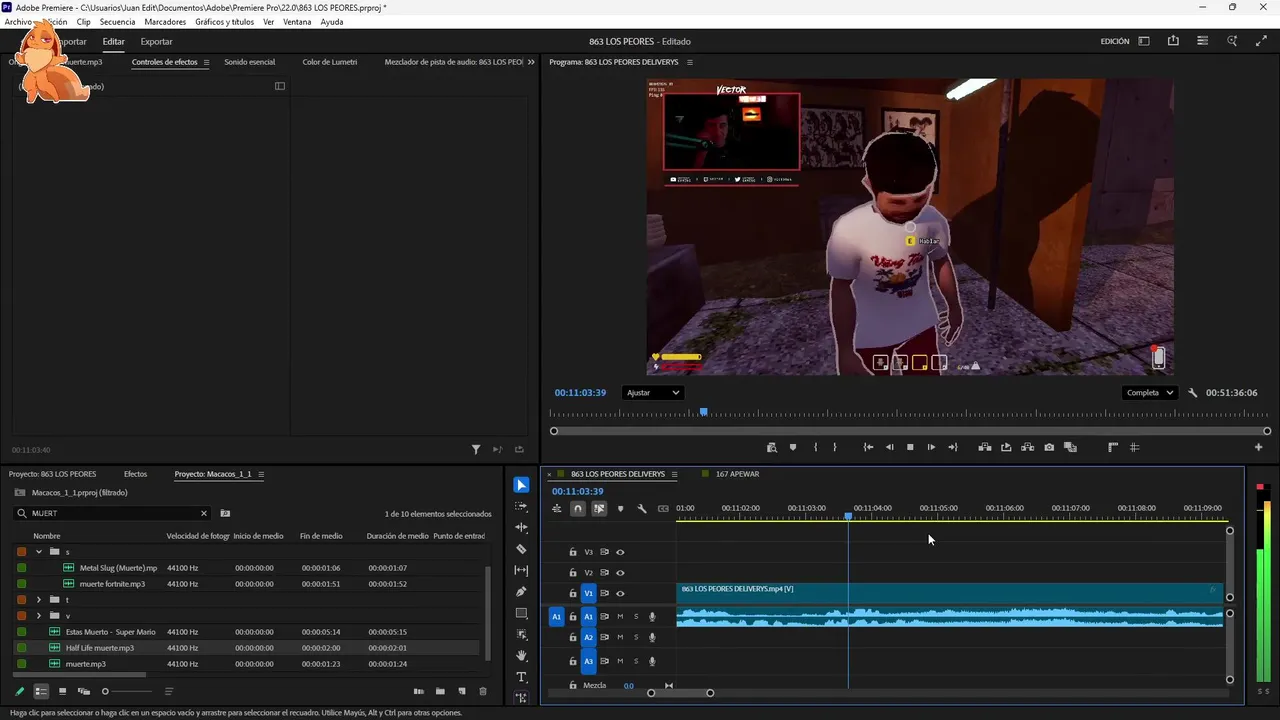Add a marker in the timeline header

point(620,509)
